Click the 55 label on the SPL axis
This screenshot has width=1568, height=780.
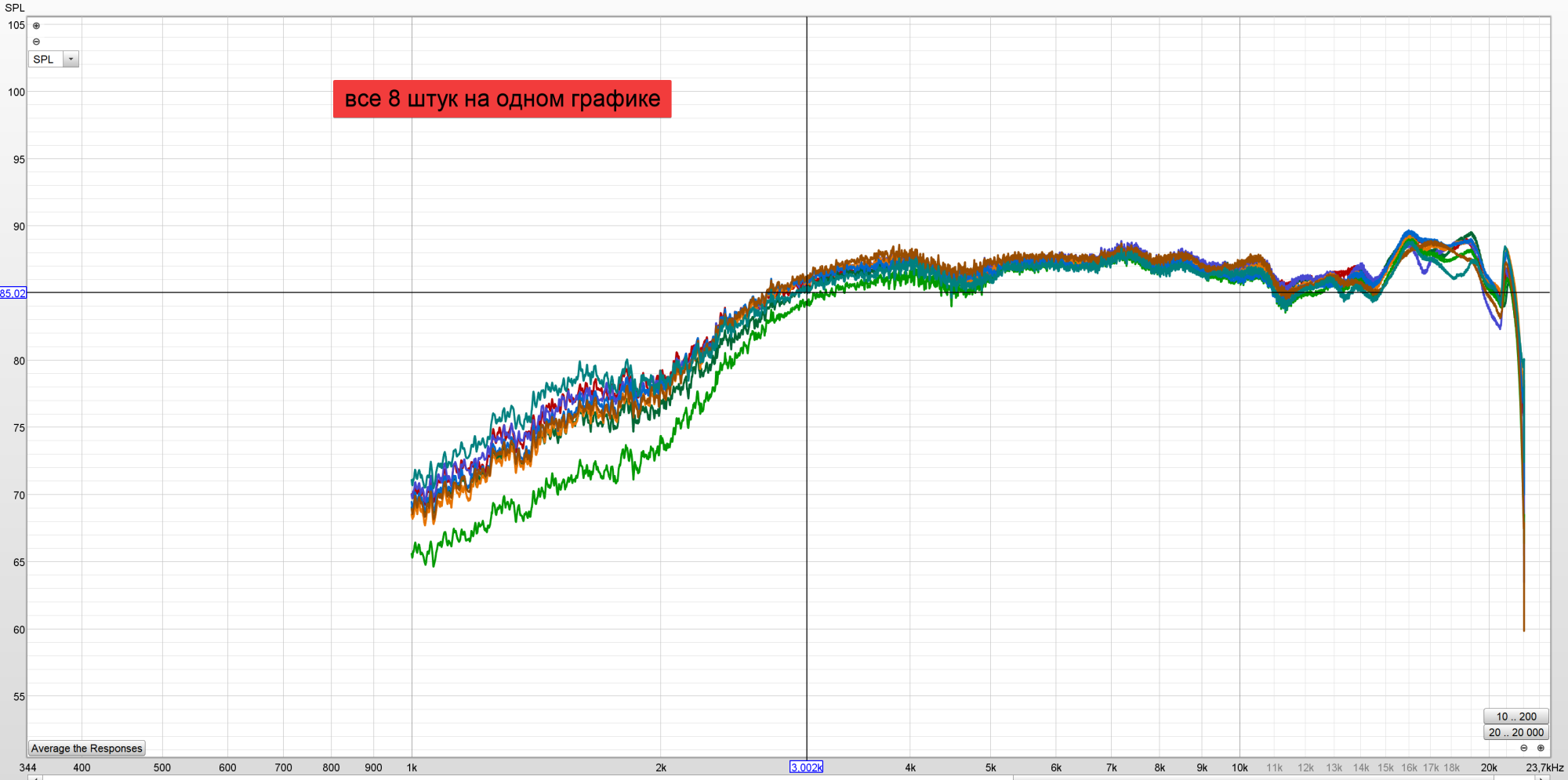pos(19,696)
